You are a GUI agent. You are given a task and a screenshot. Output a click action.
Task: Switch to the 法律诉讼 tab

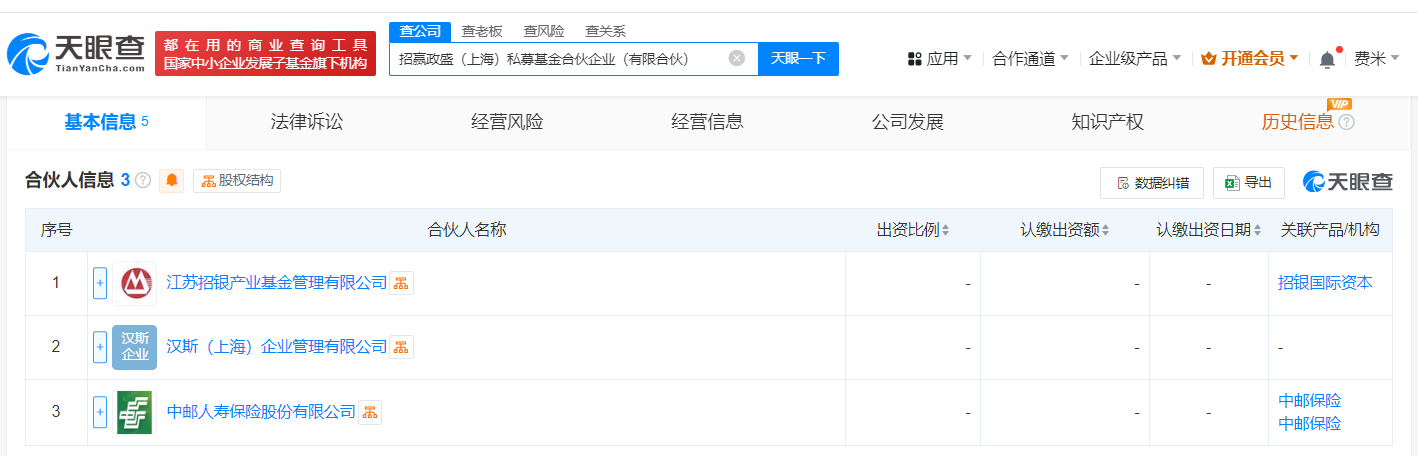coord(307,122)
